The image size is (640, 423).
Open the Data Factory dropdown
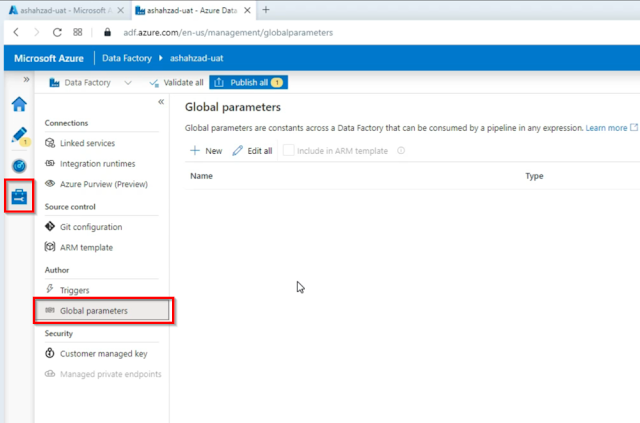(90, 83)
